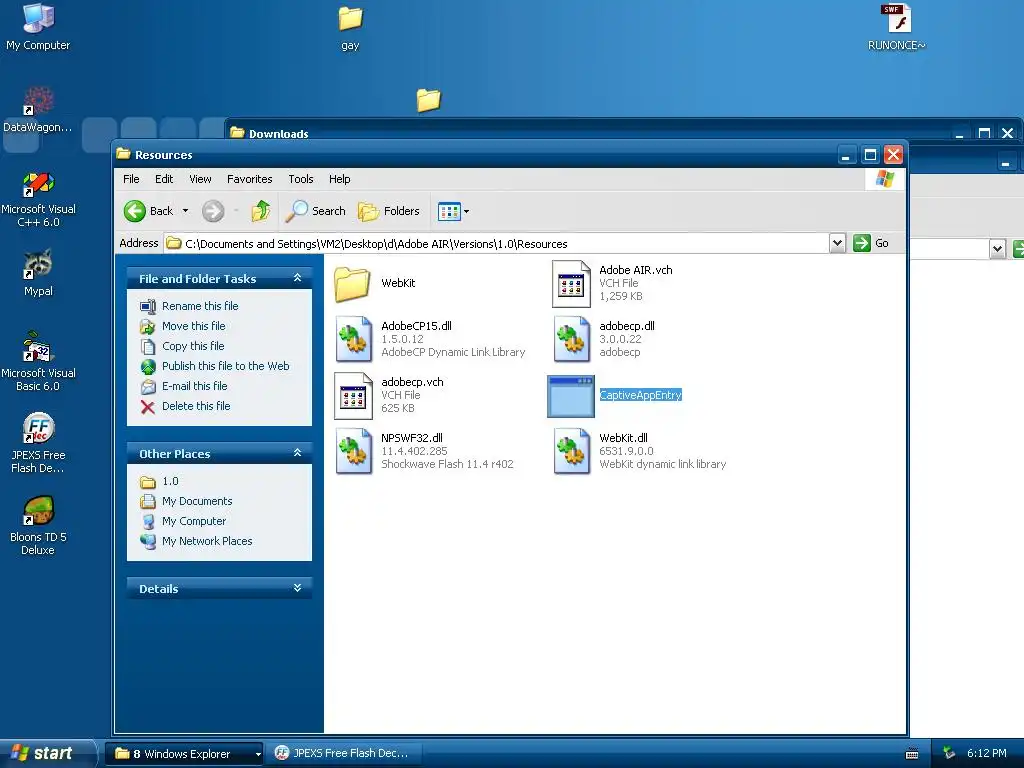Click the network tray icon near clock

(x=948, y=753)
